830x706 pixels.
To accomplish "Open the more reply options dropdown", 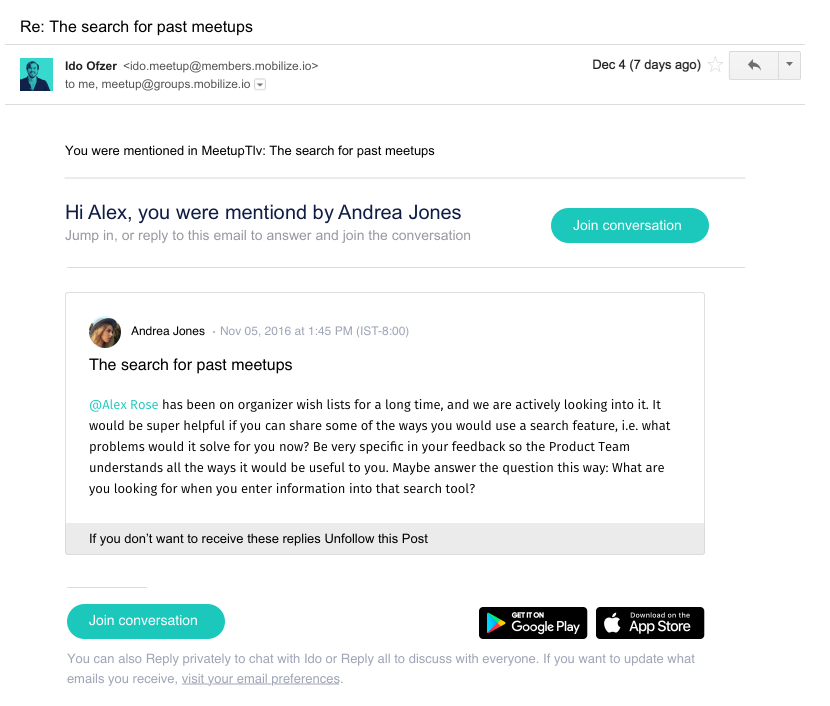I will [789, 65].
